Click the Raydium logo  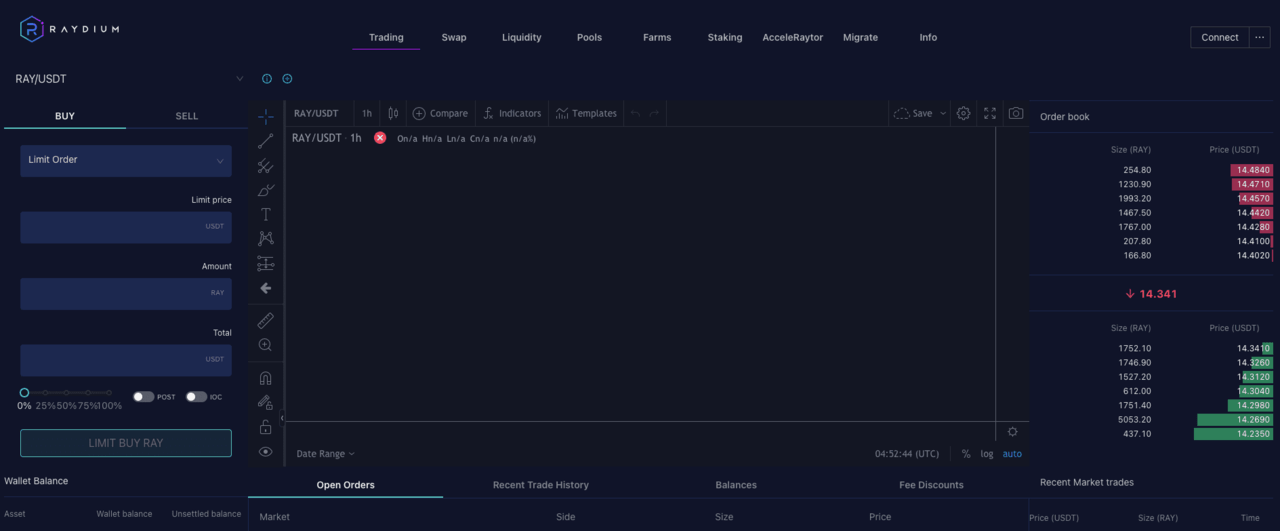[70, 29]
